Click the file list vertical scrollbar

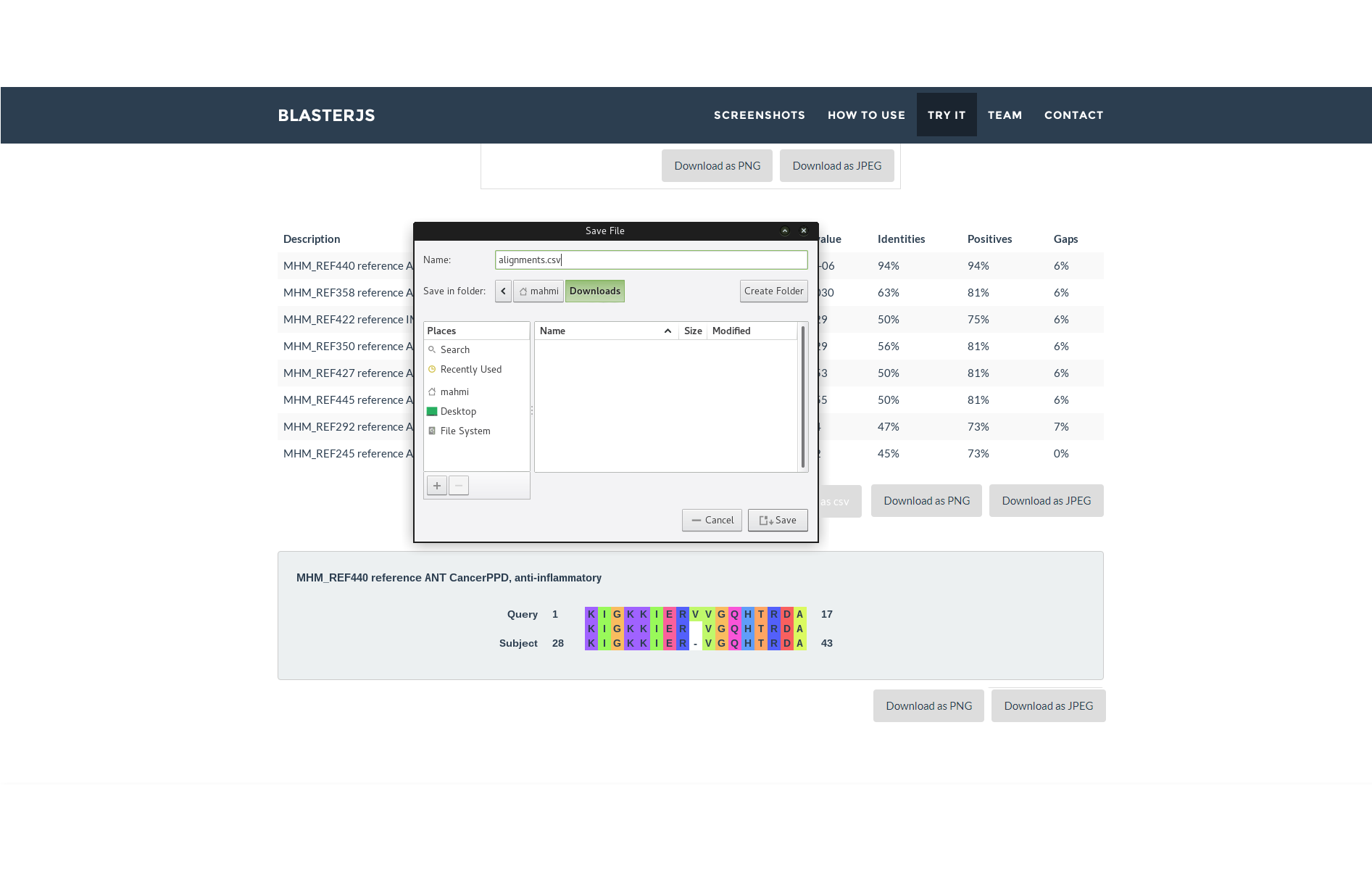803,397
